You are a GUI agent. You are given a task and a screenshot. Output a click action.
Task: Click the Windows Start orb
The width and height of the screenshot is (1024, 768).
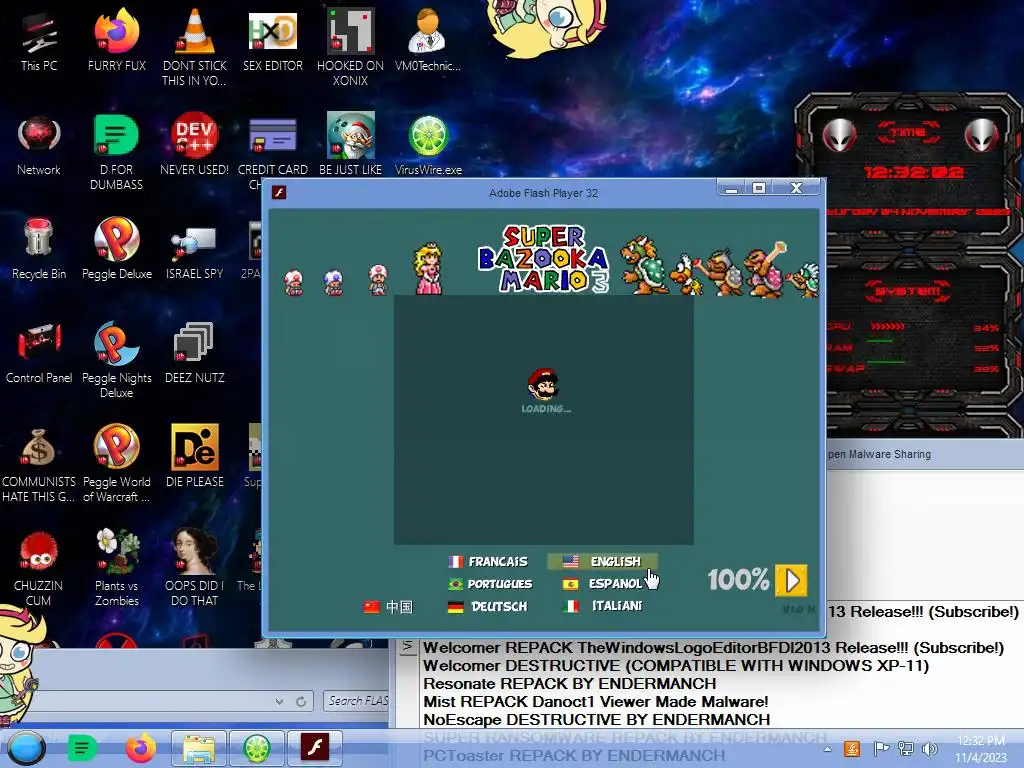pyautogui.click(x=26, y=748)
